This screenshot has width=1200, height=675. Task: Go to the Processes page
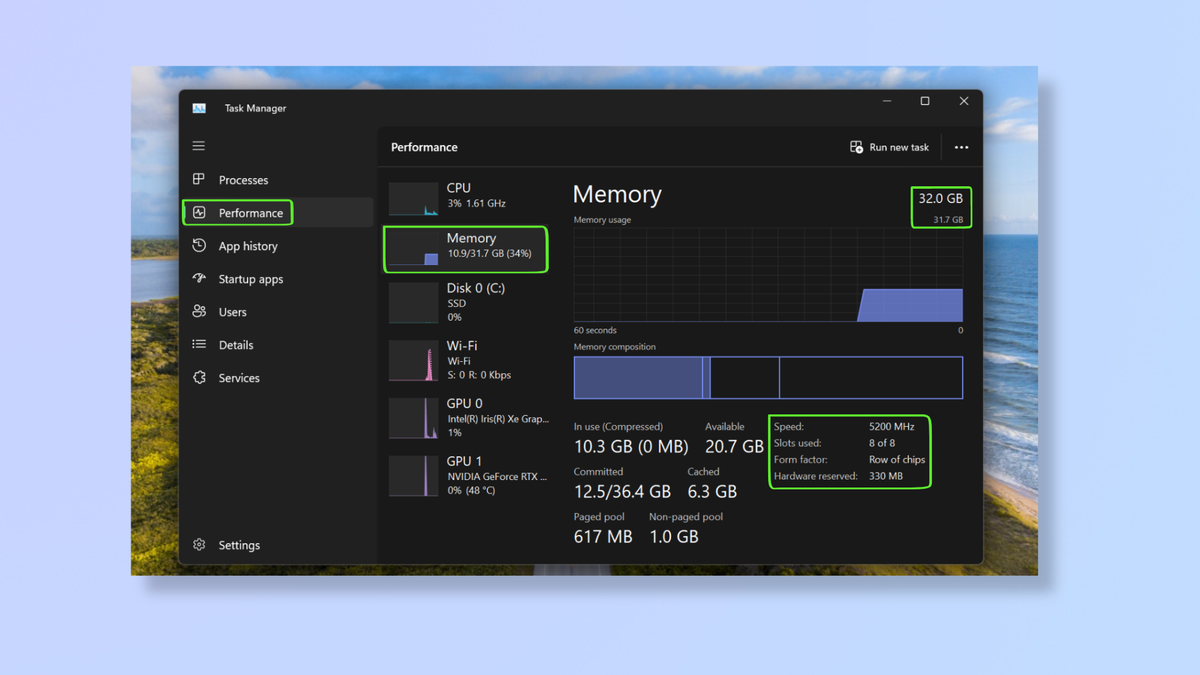coord(278,180)
